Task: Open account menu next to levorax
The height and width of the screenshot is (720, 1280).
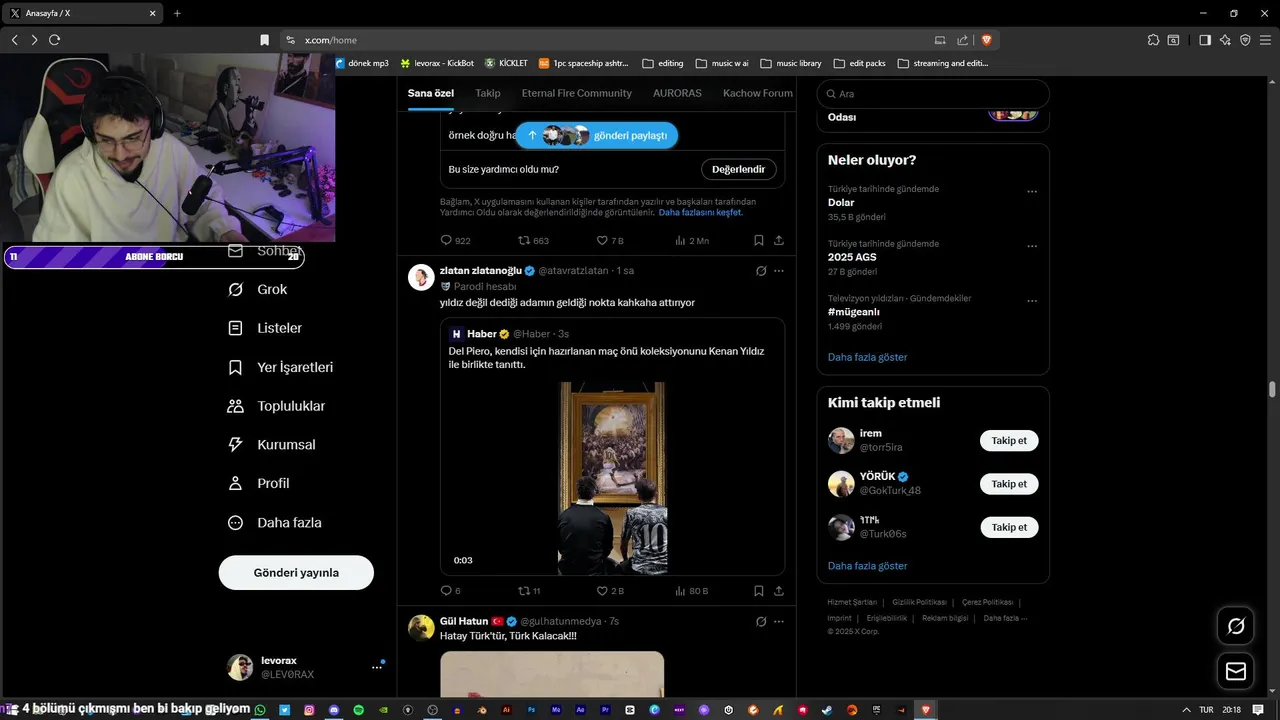Action: click(377, 667)
